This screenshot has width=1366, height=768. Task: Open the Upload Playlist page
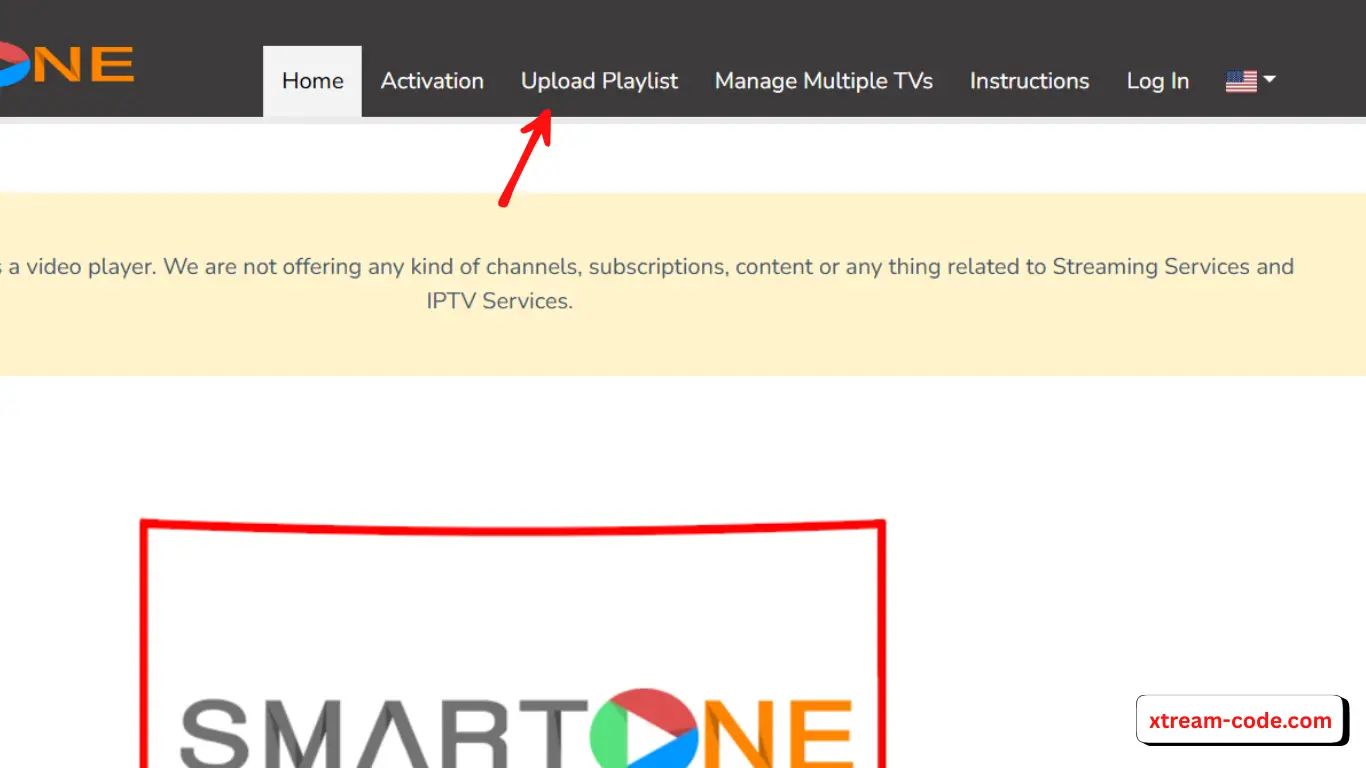[x=599, y=81]
